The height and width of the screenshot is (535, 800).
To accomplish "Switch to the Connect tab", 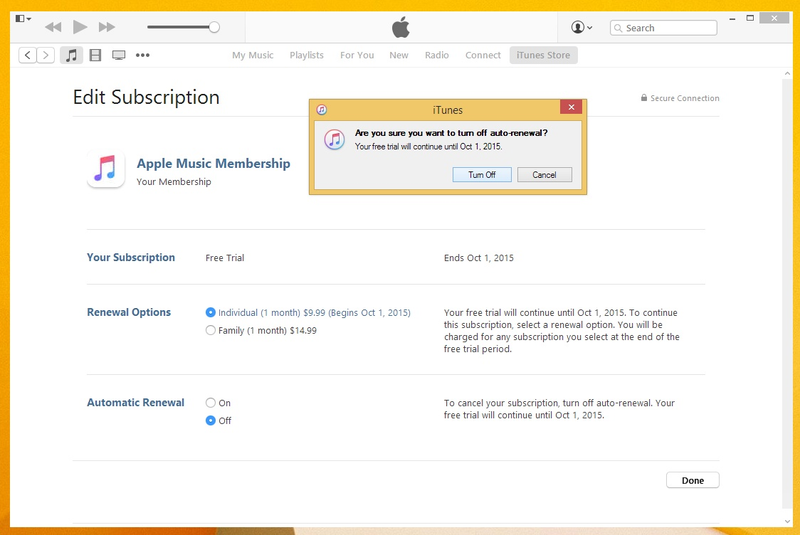I will (x=483, y=55).
